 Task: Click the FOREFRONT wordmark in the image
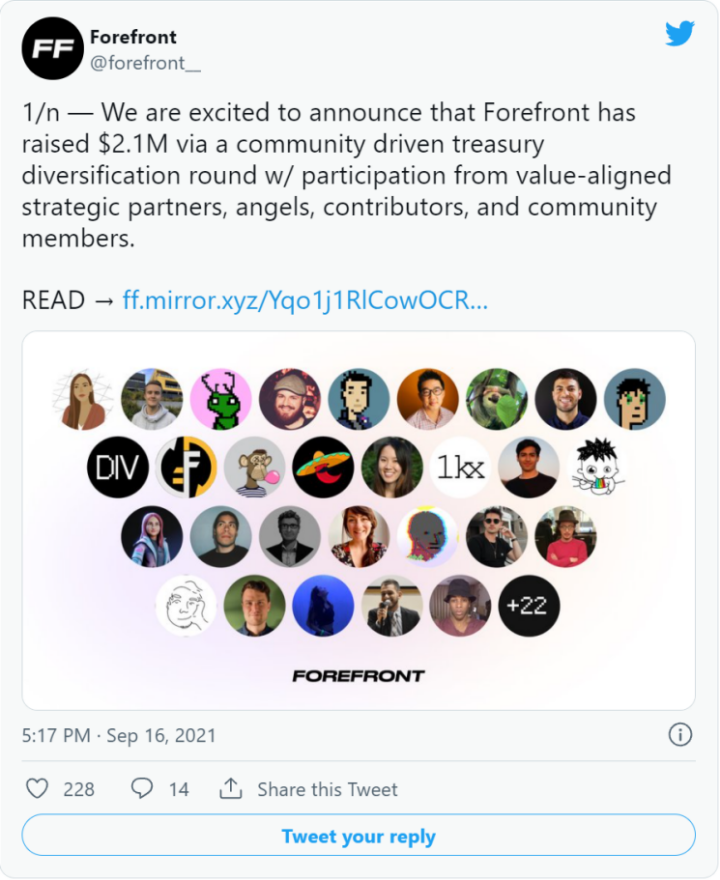[358, 676]
